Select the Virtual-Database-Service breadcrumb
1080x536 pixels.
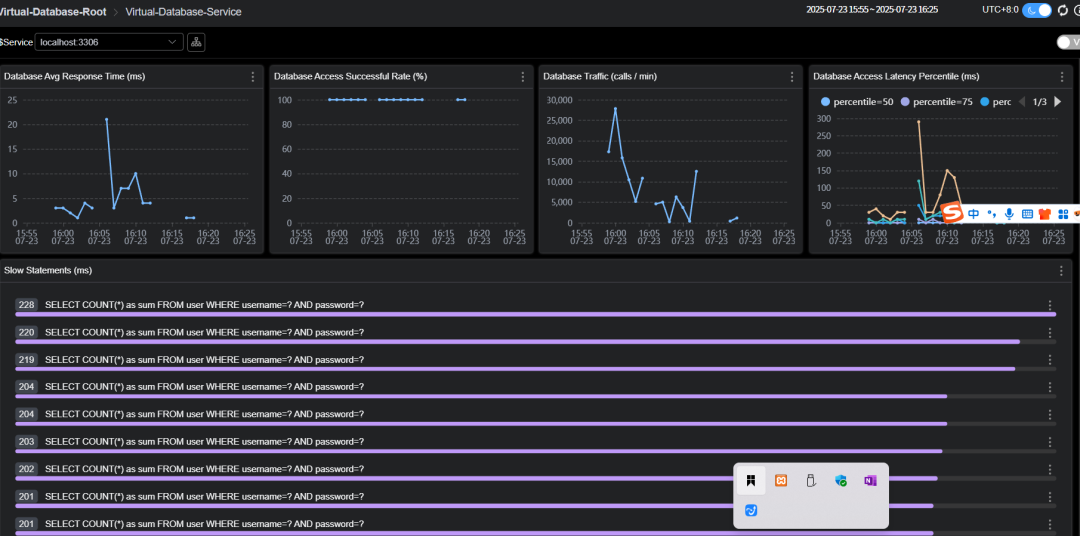[x=183, y=12]
